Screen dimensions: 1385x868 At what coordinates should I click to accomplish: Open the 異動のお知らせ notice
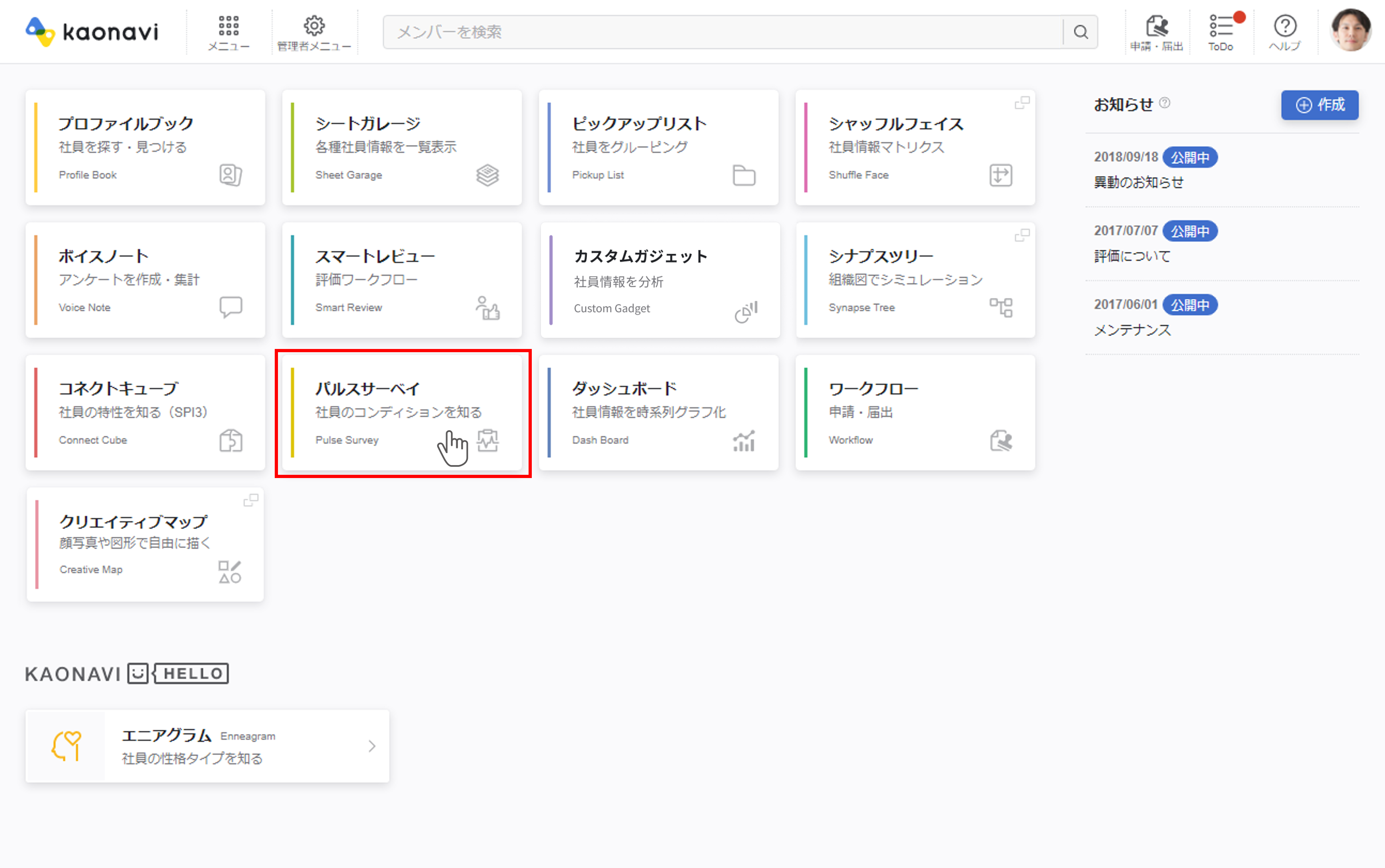1139,183
